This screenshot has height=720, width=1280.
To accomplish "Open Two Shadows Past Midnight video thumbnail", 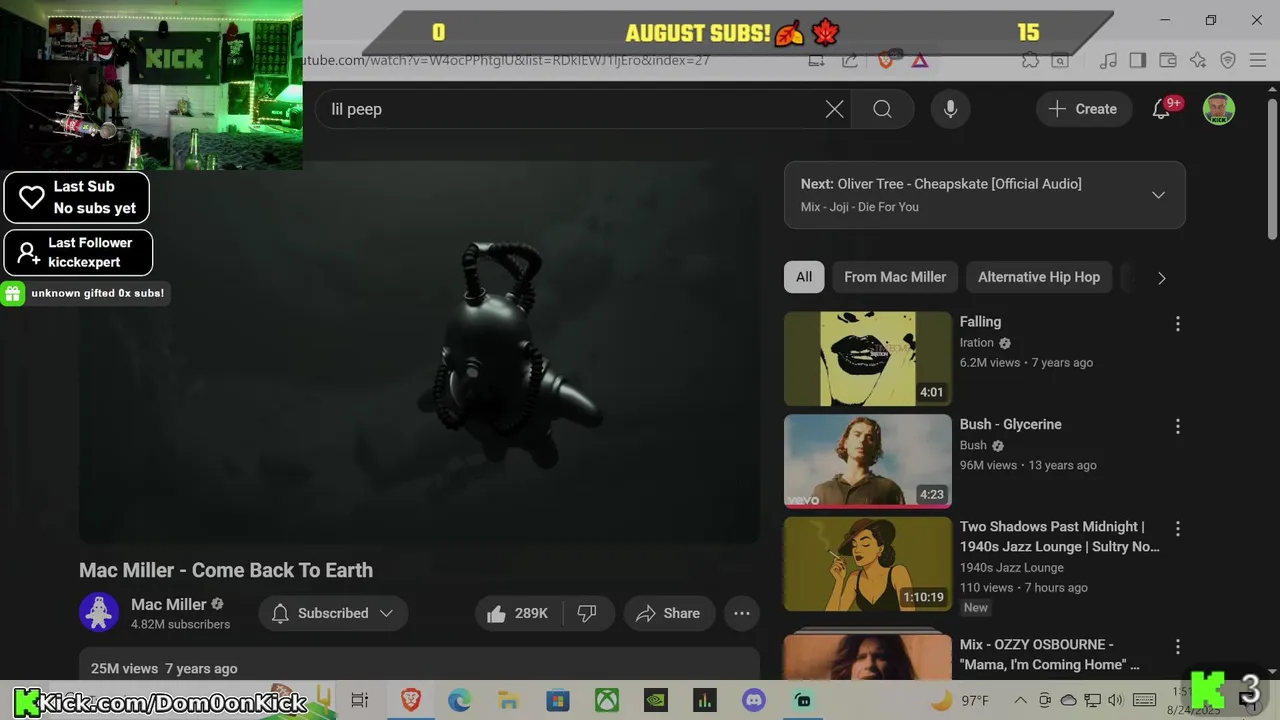I will (868, 564).
